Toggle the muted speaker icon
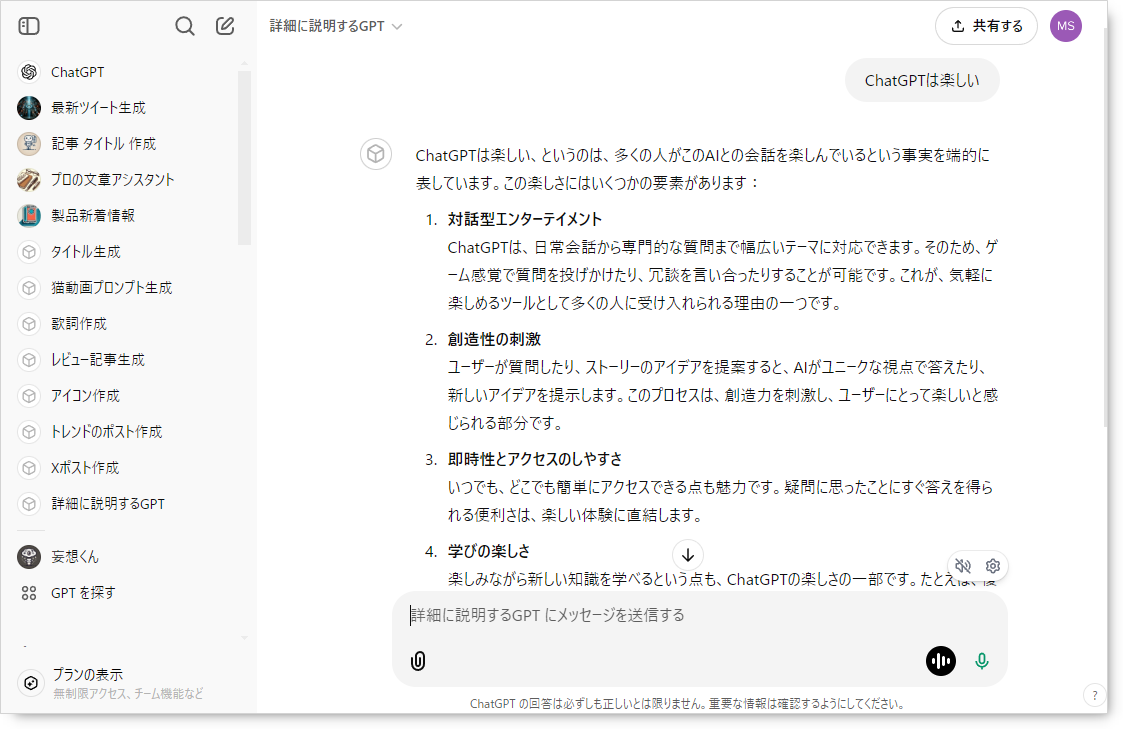The image size is (1123, 729). tap(963, 567)
